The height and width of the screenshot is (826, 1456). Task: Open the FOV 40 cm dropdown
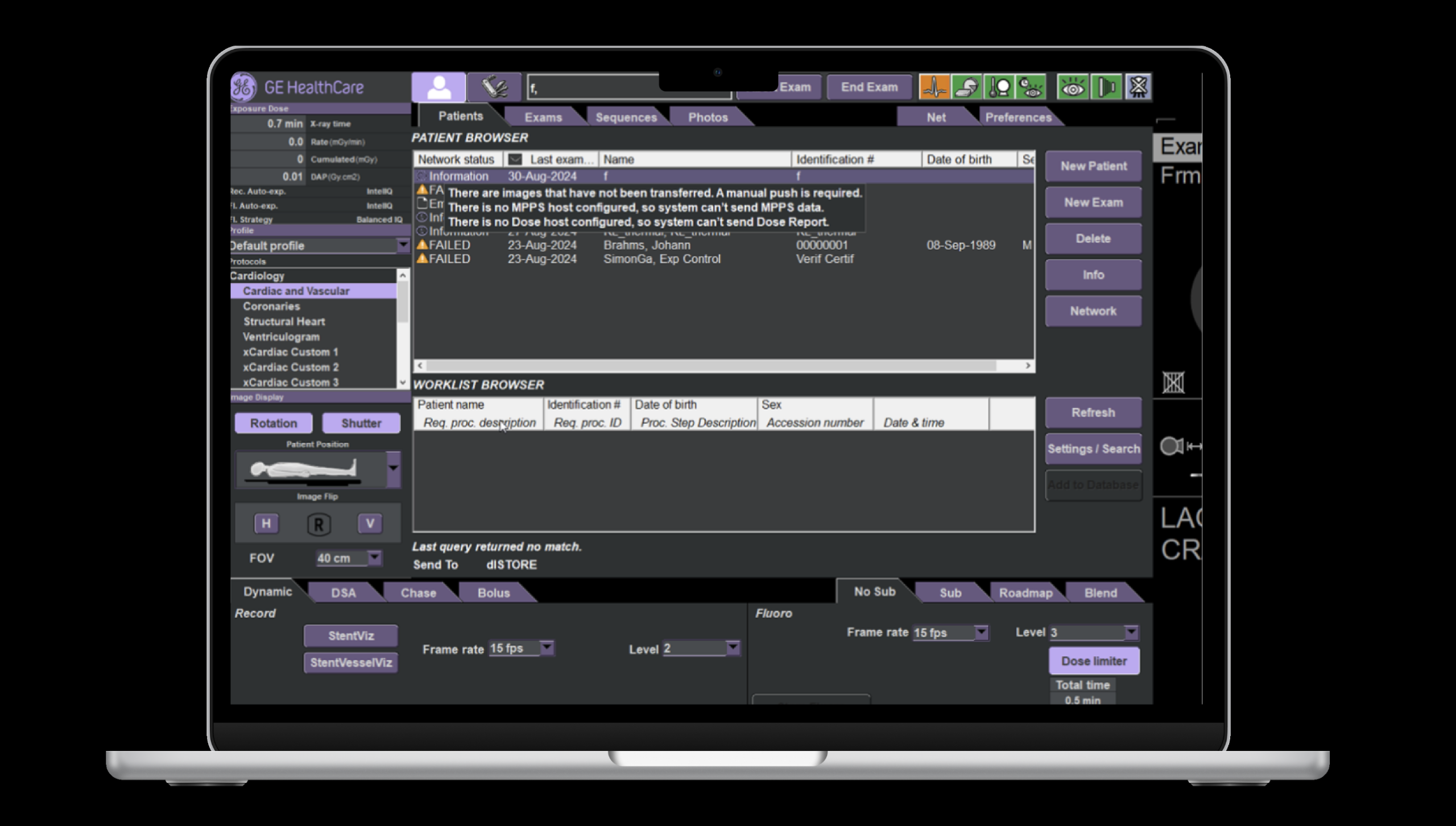click(x=375, y=558)
